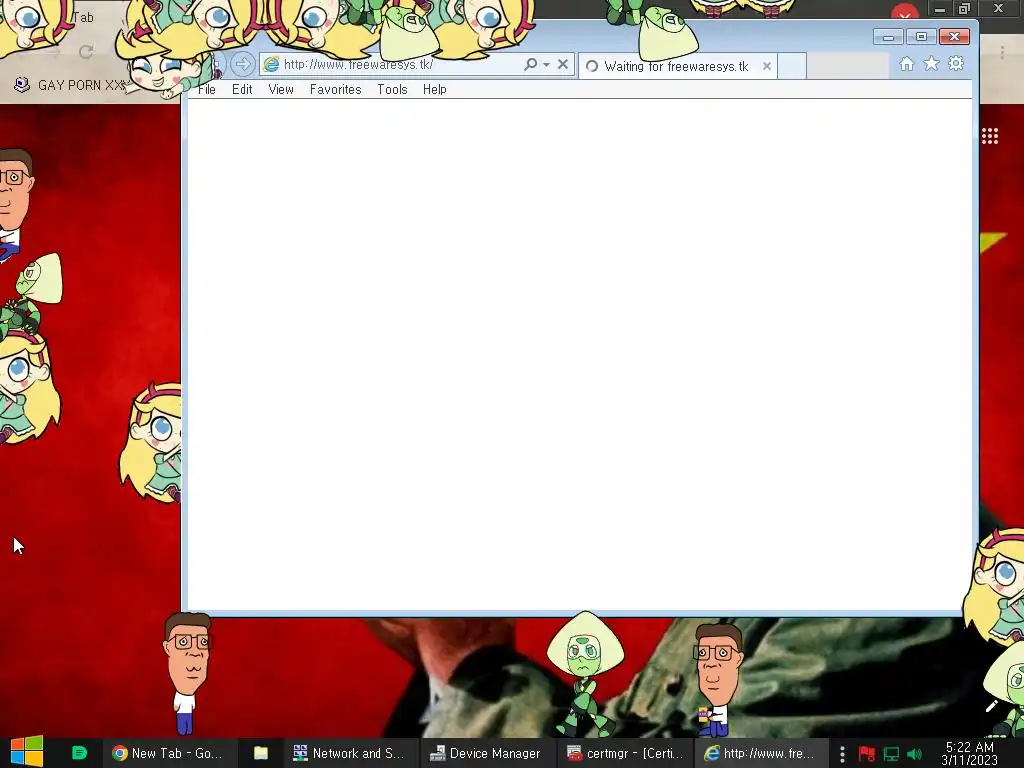
Task: Open a new tab in Internet Explorer
Action: click(792, 66)
